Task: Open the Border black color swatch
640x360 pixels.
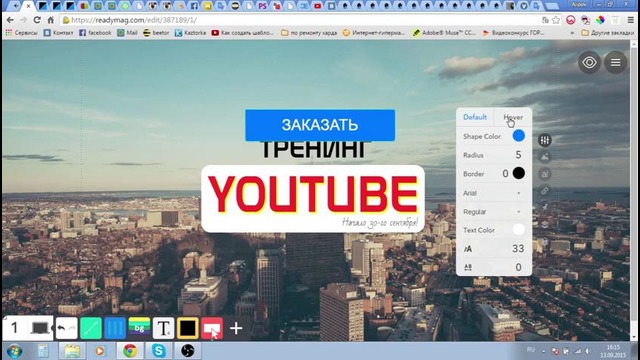Action: point(518,173)
